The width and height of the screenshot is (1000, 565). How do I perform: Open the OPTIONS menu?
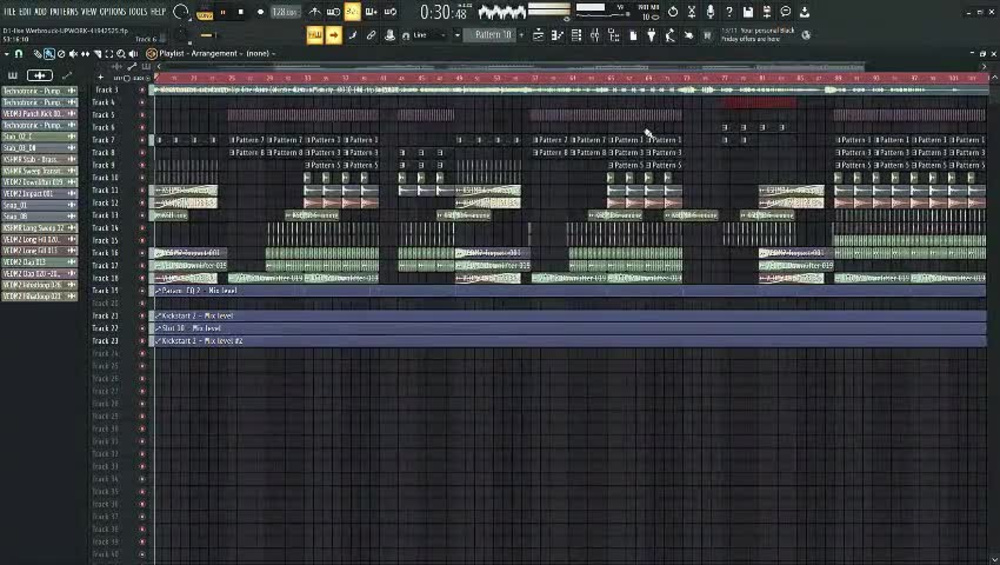tap(113, 11)
